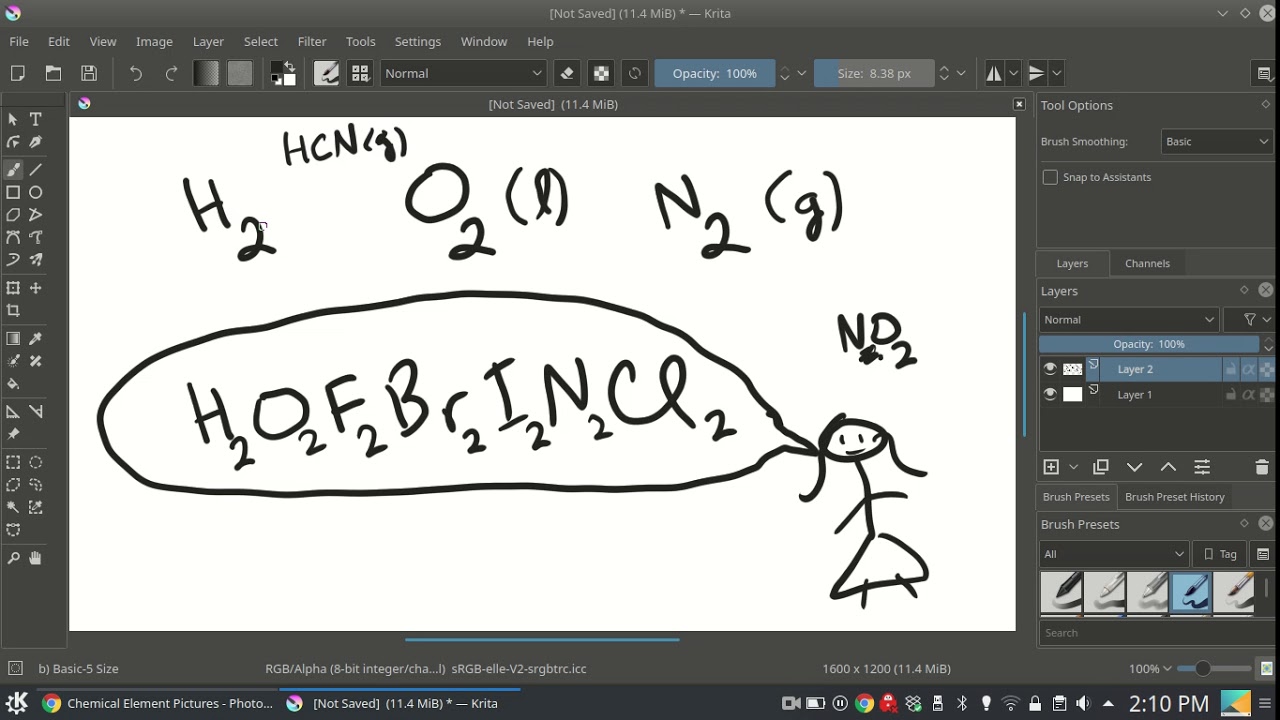Toggle eraser mode

pyautogui.click(x=567, y=73)
